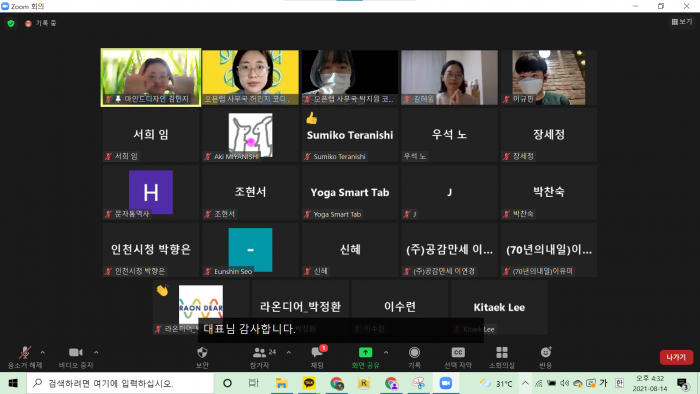
Task: Expand the screen share options arrow
Action: click(x=386, y=353)
